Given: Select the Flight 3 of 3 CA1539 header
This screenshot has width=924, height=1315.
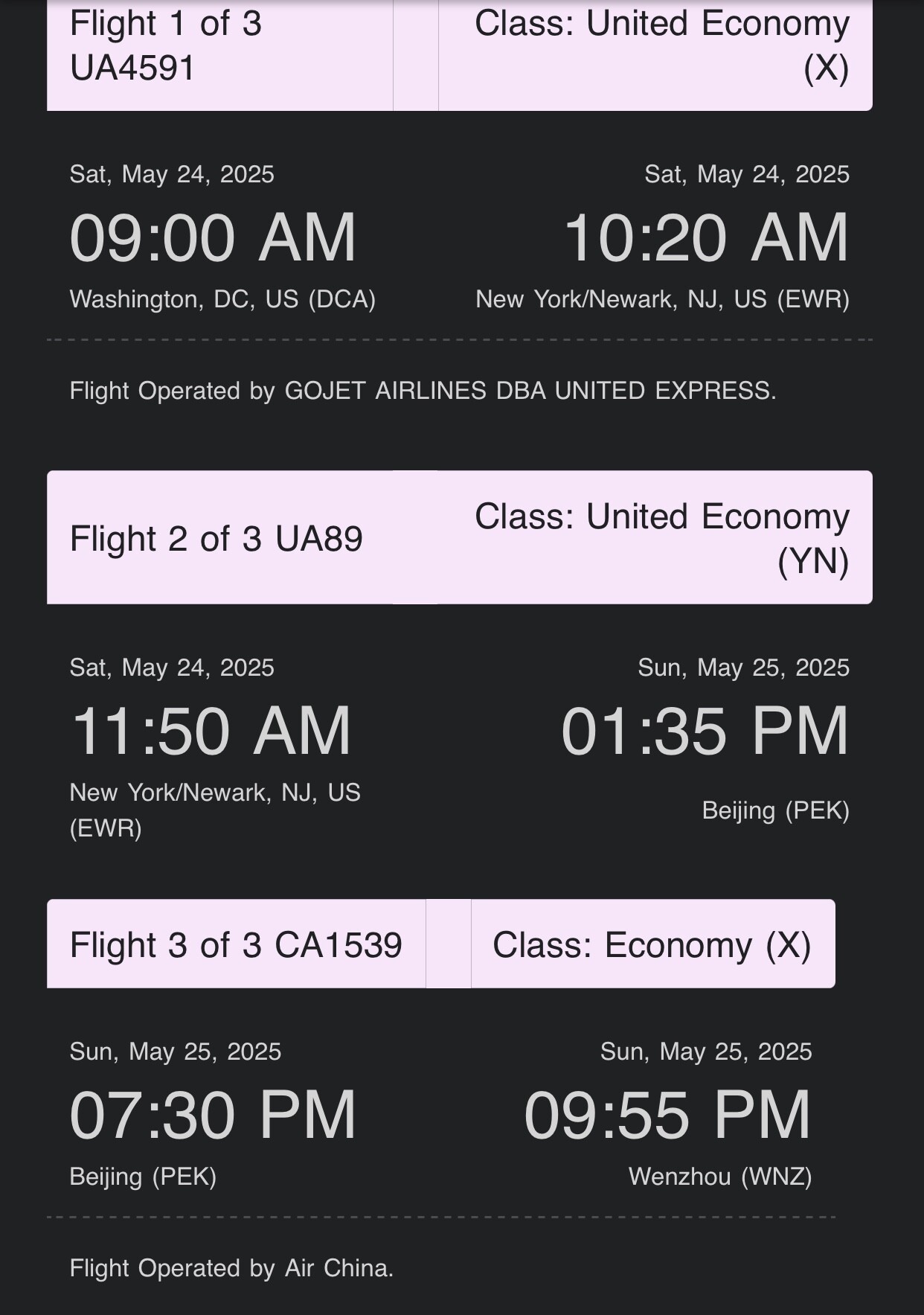Looking at the screenshot, I should 236,945.
